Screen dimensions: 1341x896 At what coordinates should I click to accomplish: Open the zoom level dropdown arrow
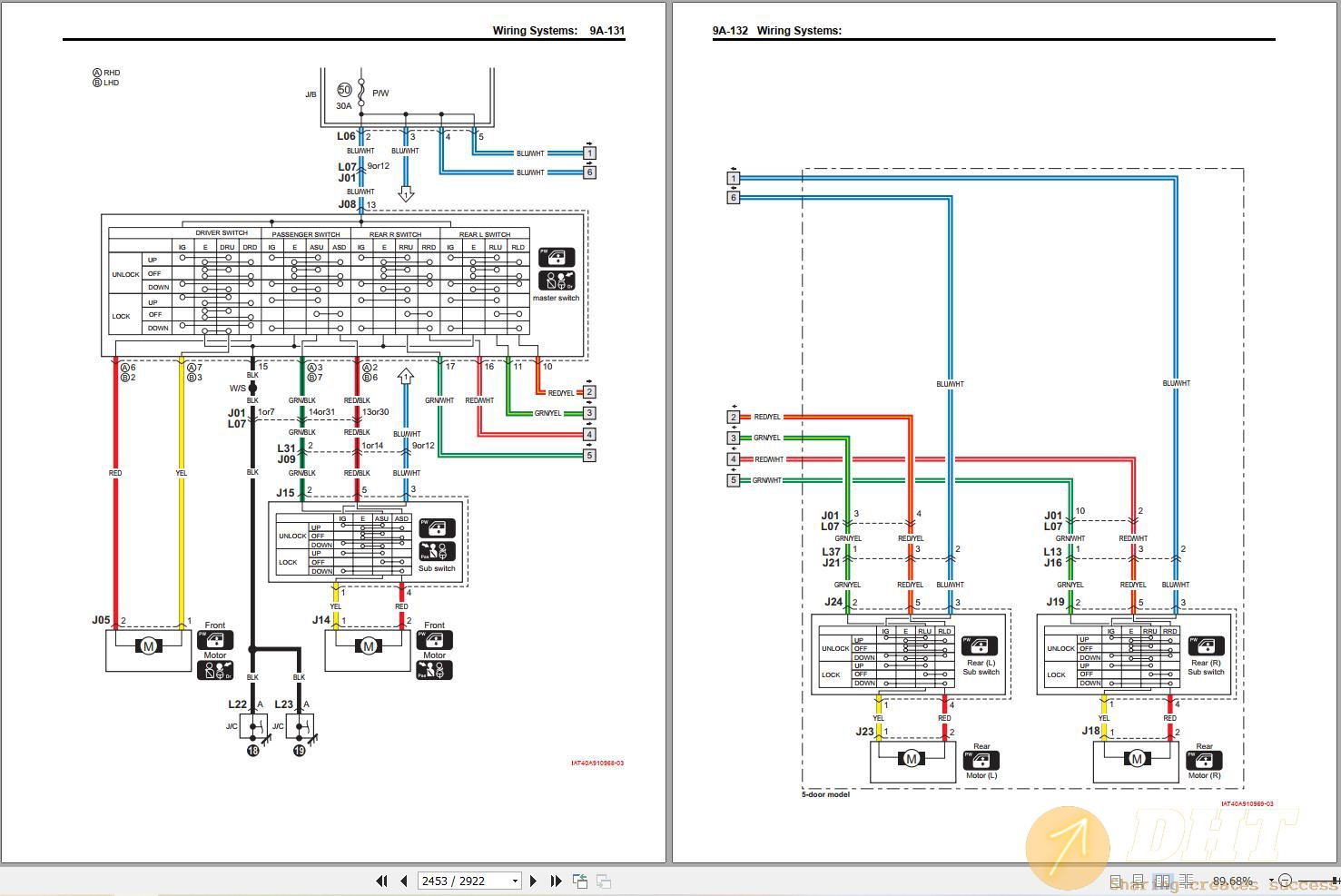point(1271,881)
